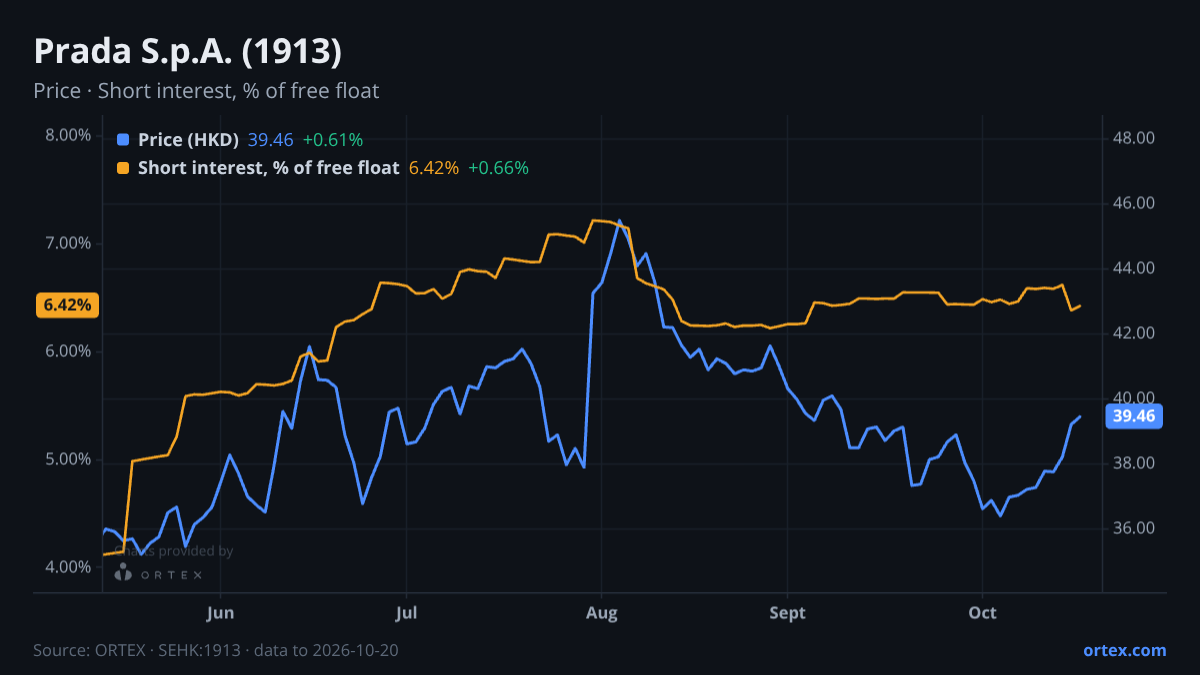Click the 'Price · Short interest, % of free float' subtitle
This screenshot has height=675, width=1200.
206,91
